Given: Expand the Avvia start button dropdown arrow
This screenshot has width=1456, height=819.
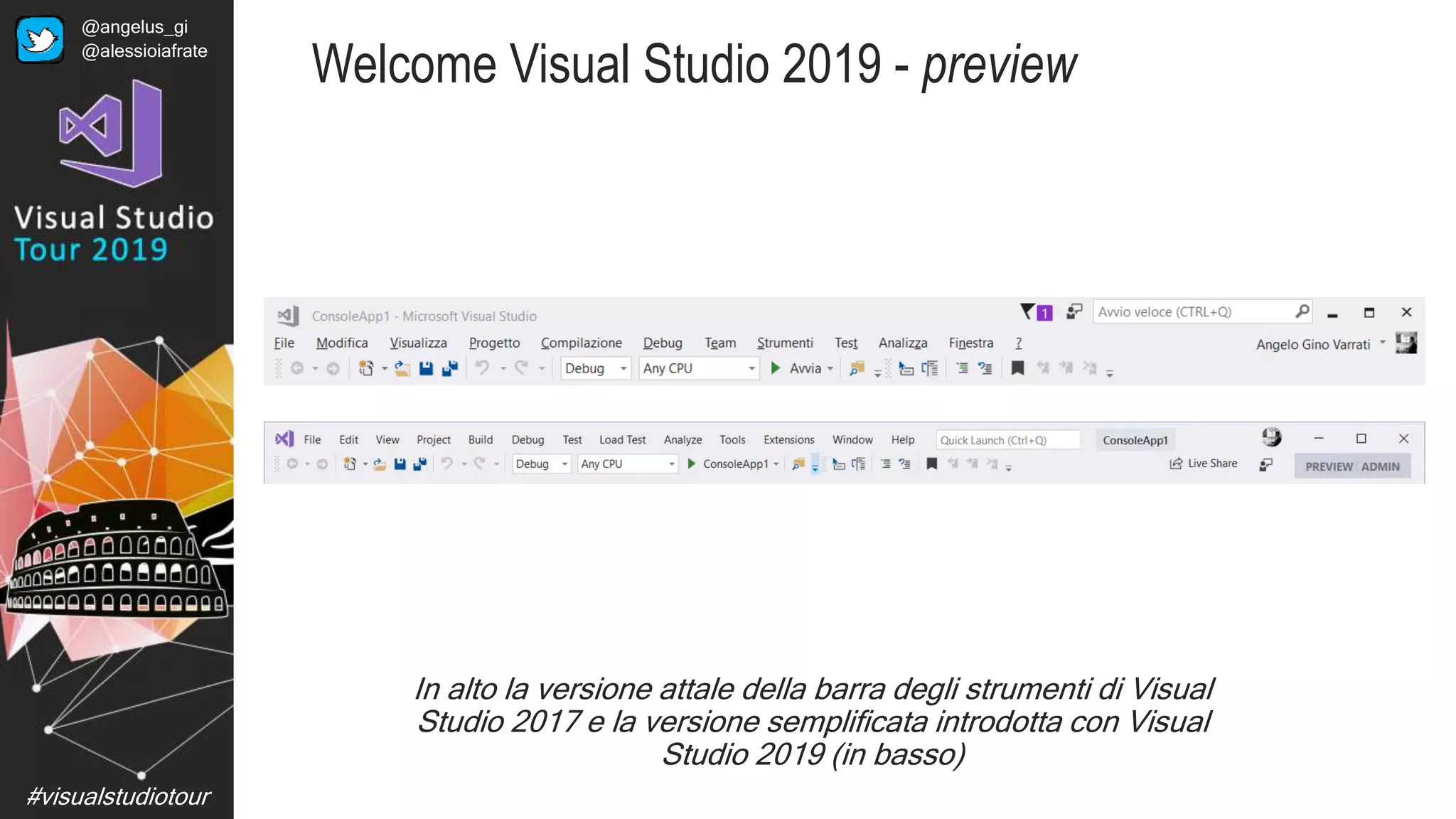Looking at the screenshot, I should (x=830, y=369).
